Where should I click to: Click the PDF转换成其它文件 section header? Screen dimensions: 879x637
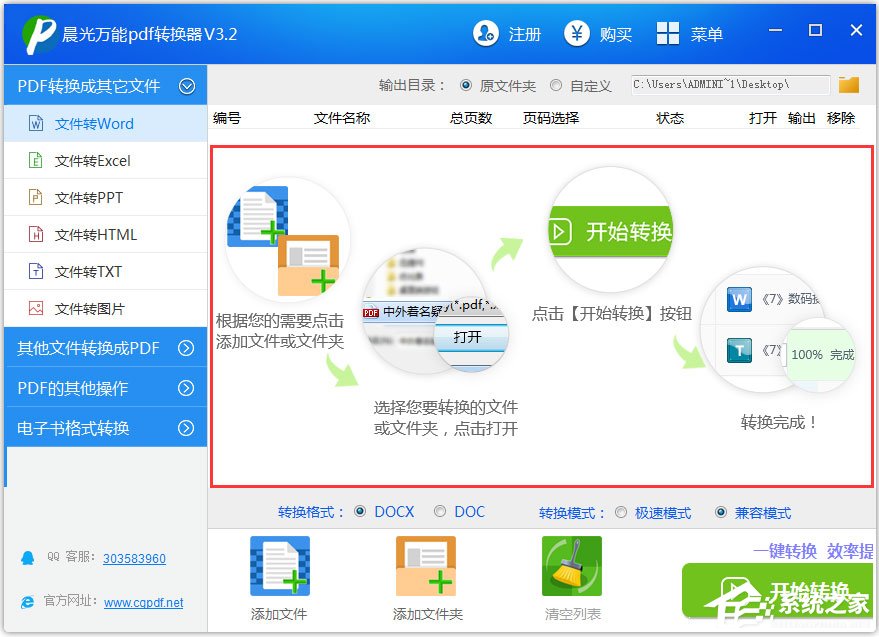point(105,86)
